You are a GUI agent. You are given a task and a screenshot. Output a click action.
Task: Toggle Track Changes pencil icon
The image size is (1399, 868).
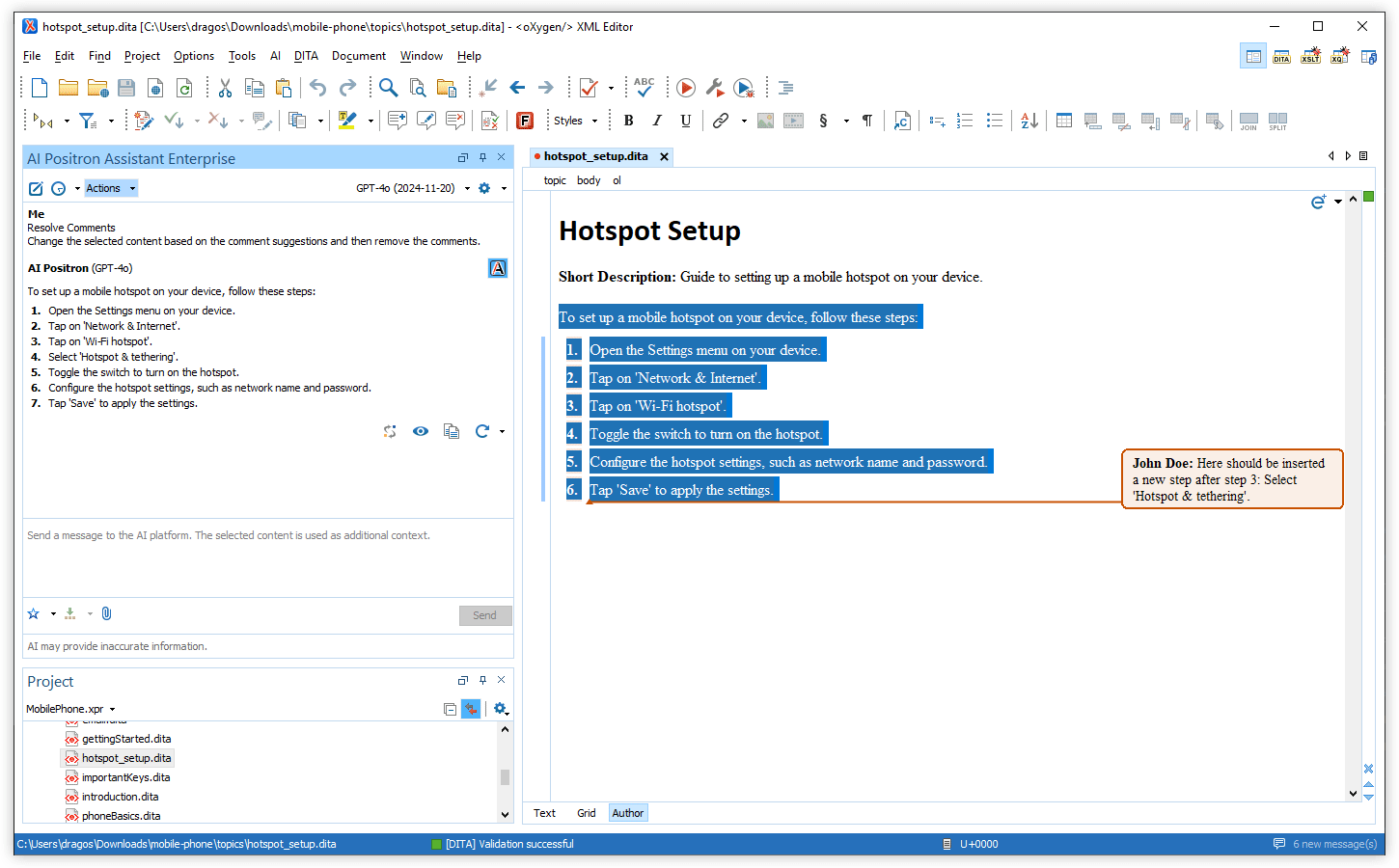pyautogui.click(x=144, y=121)
